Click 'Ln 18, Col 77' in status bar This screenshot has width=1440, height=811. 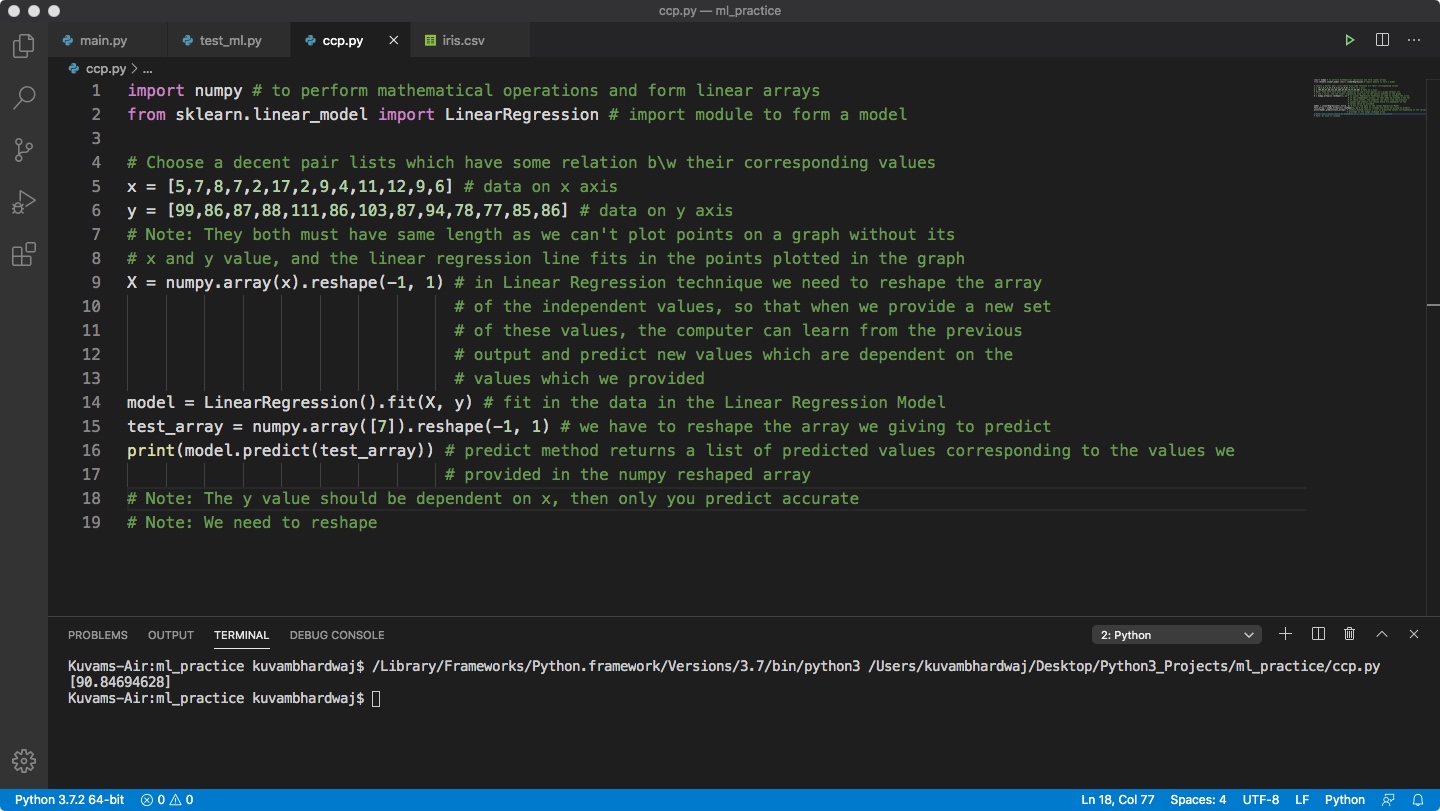pos(1118,799)
